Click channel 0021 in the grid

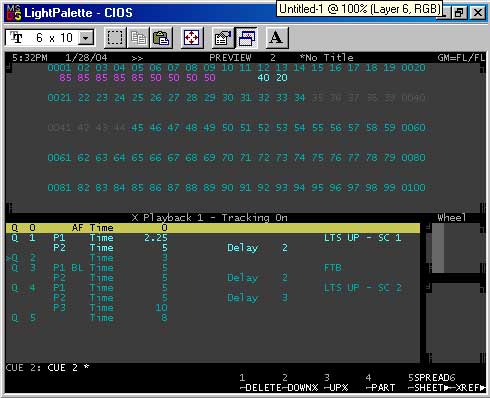coord(59,98)
